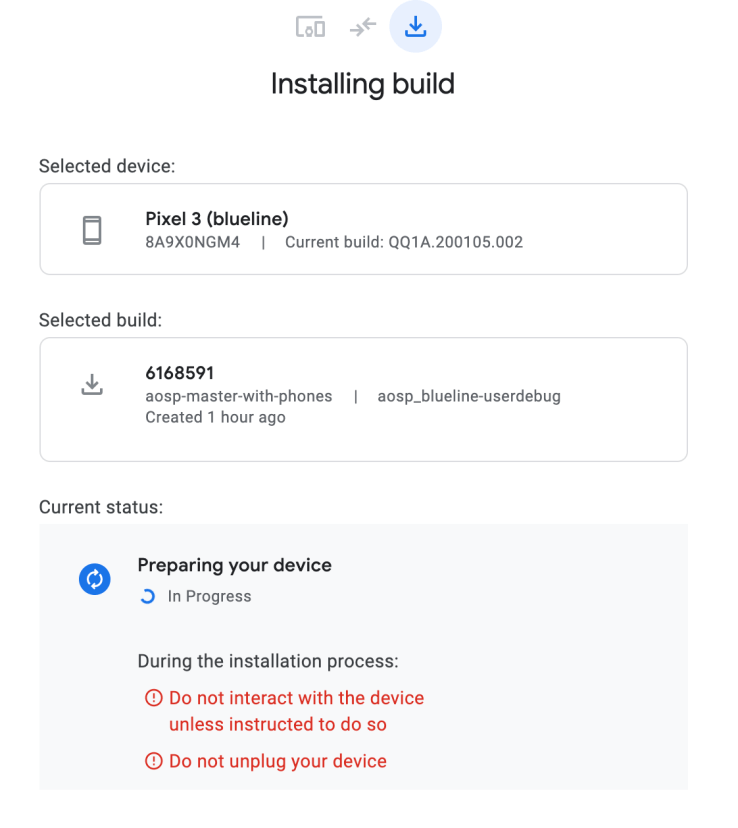Screen dimensions: 738x828
Task: Click the aosp-master-with-phones branch label
Action: pyautogui.click(x=239, y=396)
